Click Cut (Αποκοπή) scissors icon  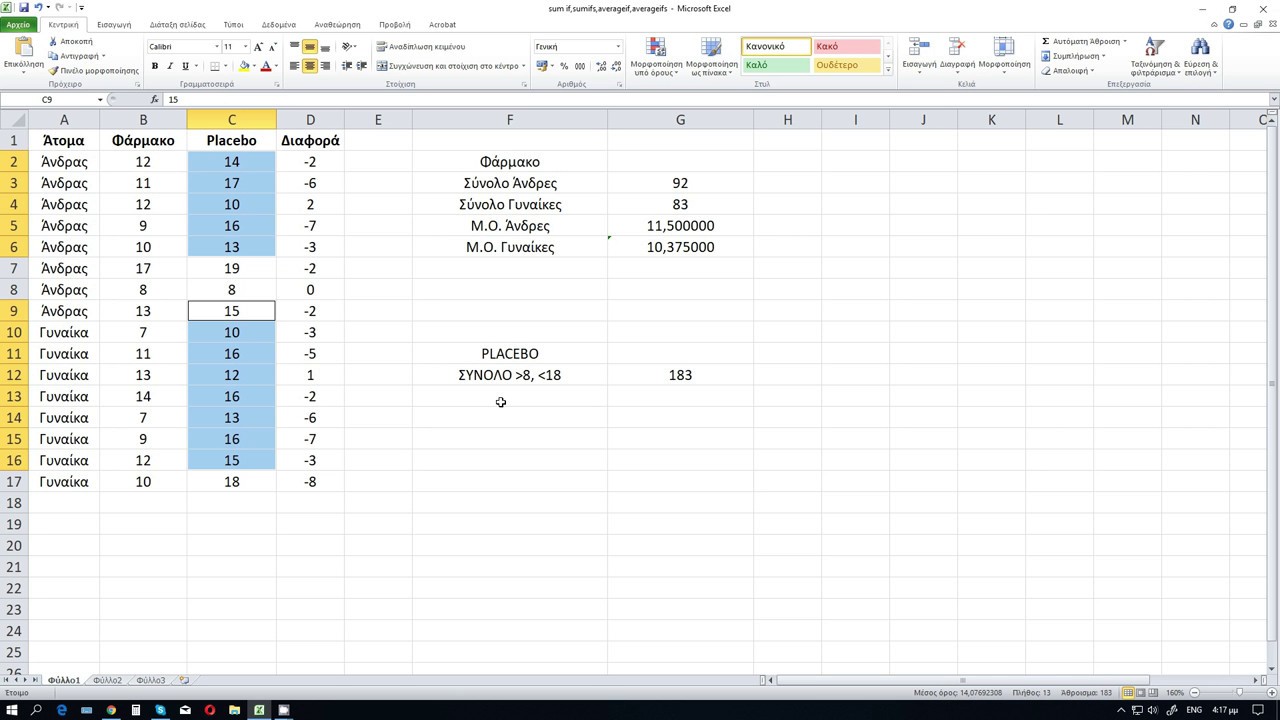(x=54, y=42)
